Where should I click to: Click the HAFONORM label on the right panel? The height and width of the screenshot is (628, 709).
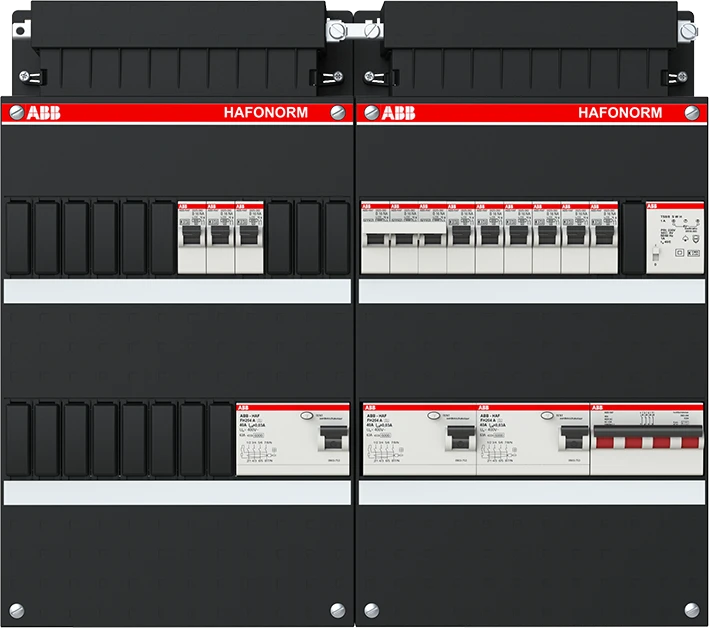619,113
